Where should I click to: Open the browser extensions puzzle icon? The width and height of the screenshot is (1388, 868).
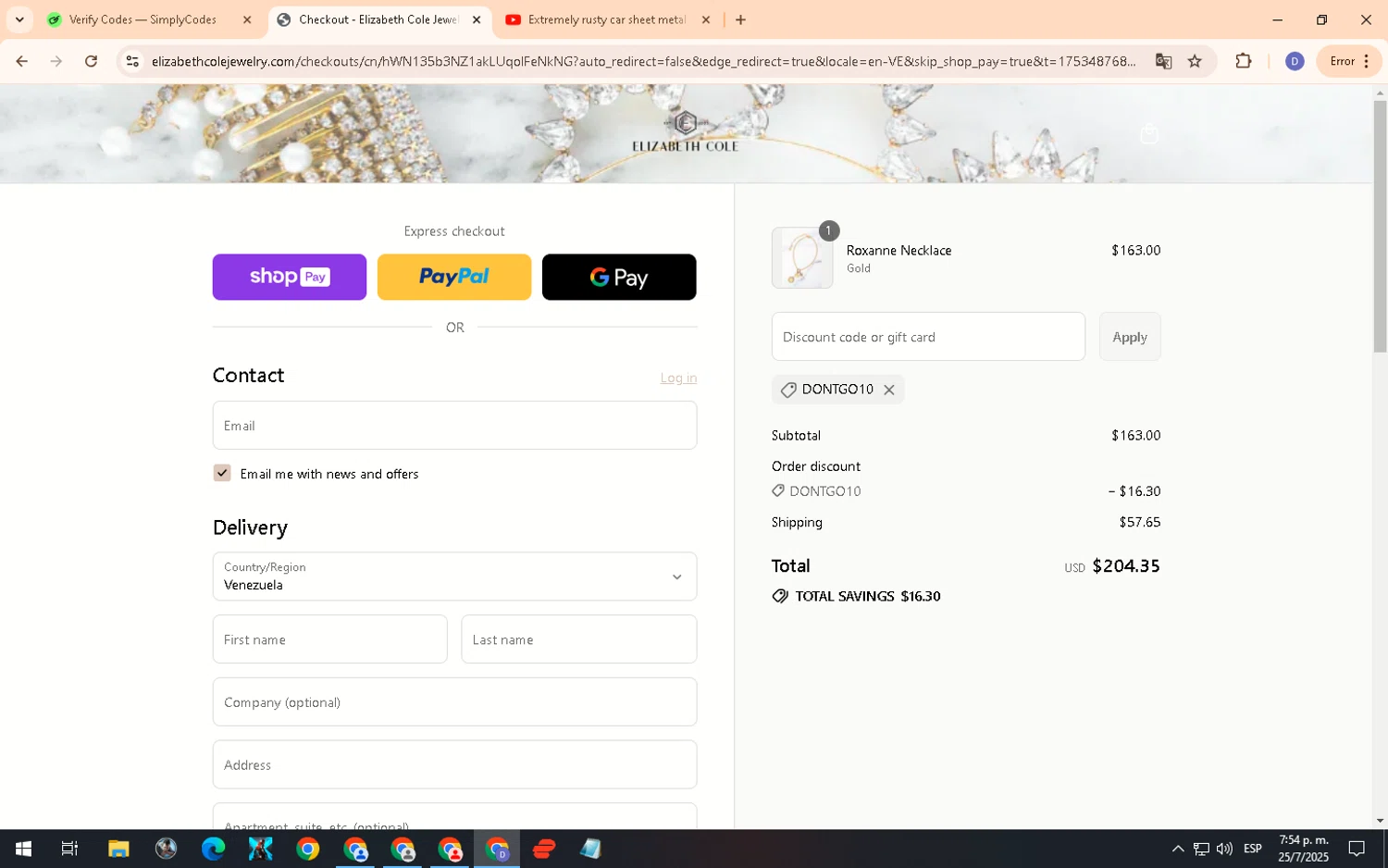click(1243, 61)
